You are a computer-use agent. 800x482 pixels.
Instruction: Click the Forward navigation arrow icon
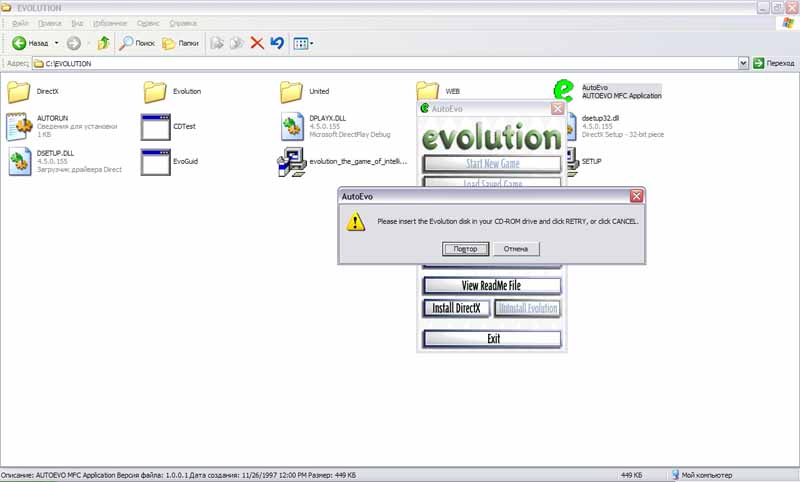(74, 43)
